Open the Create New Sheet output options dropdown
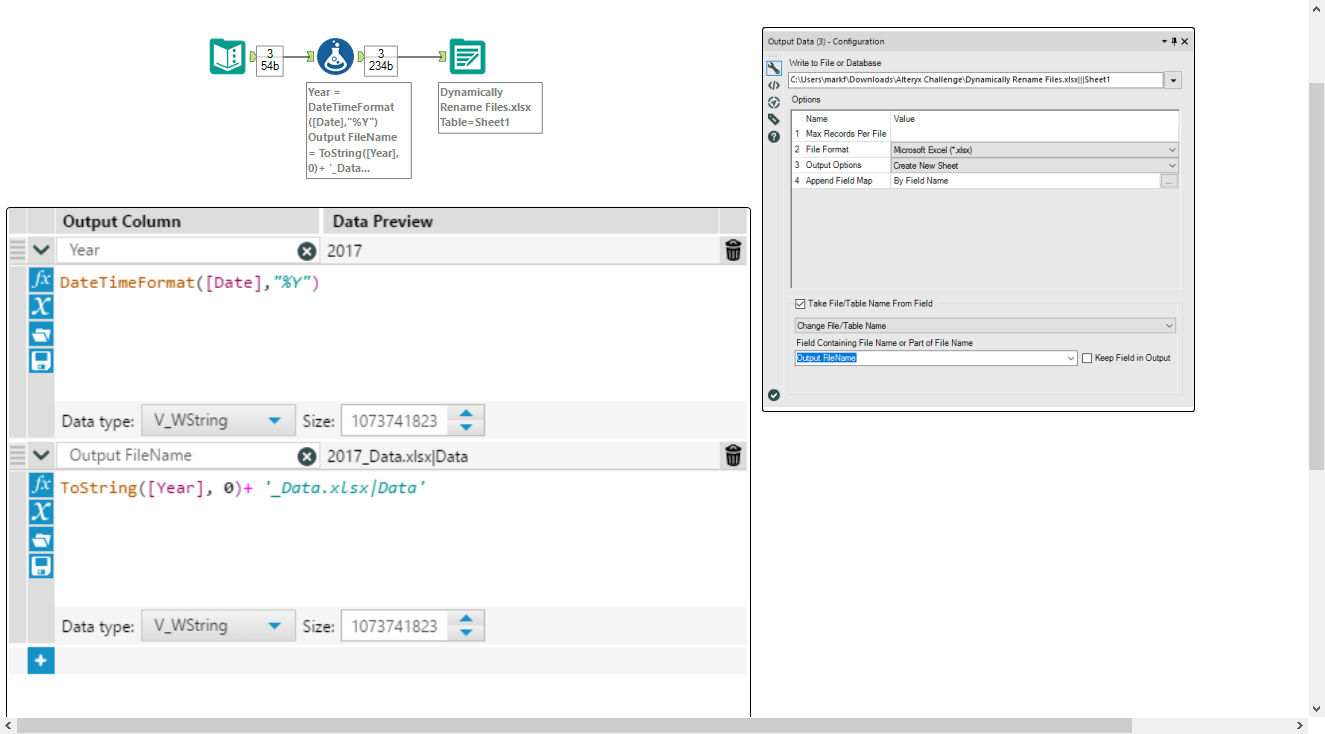Viewport: 1325px width, 734px height. click(x=1171, y=165)
